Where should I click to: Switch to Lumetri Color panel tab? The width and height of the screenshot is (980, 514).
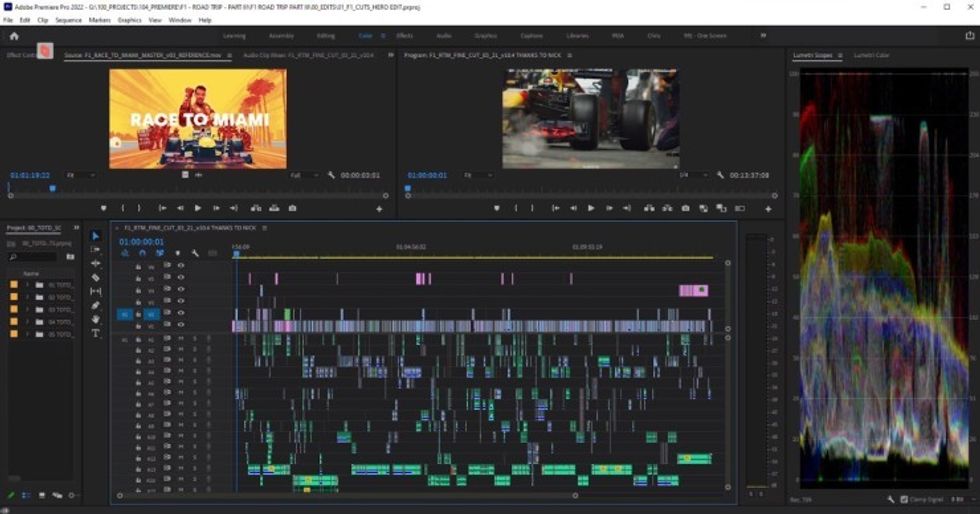(871, 55)
